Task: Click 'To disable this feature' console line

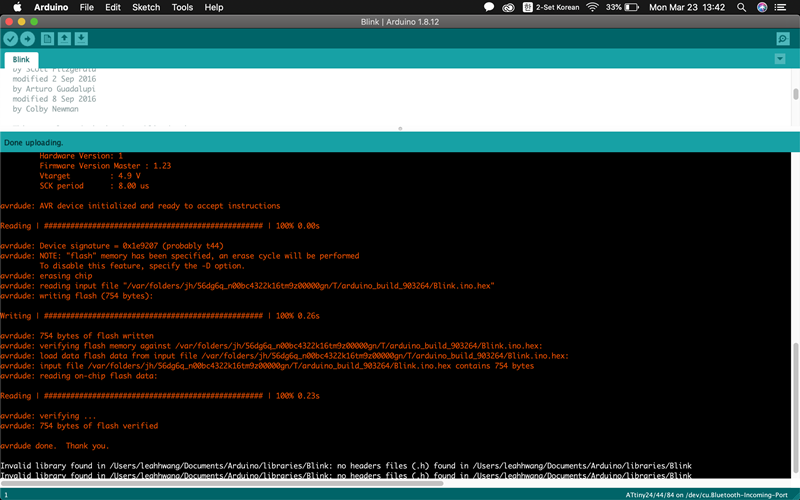Action: (x=142, y=266)
